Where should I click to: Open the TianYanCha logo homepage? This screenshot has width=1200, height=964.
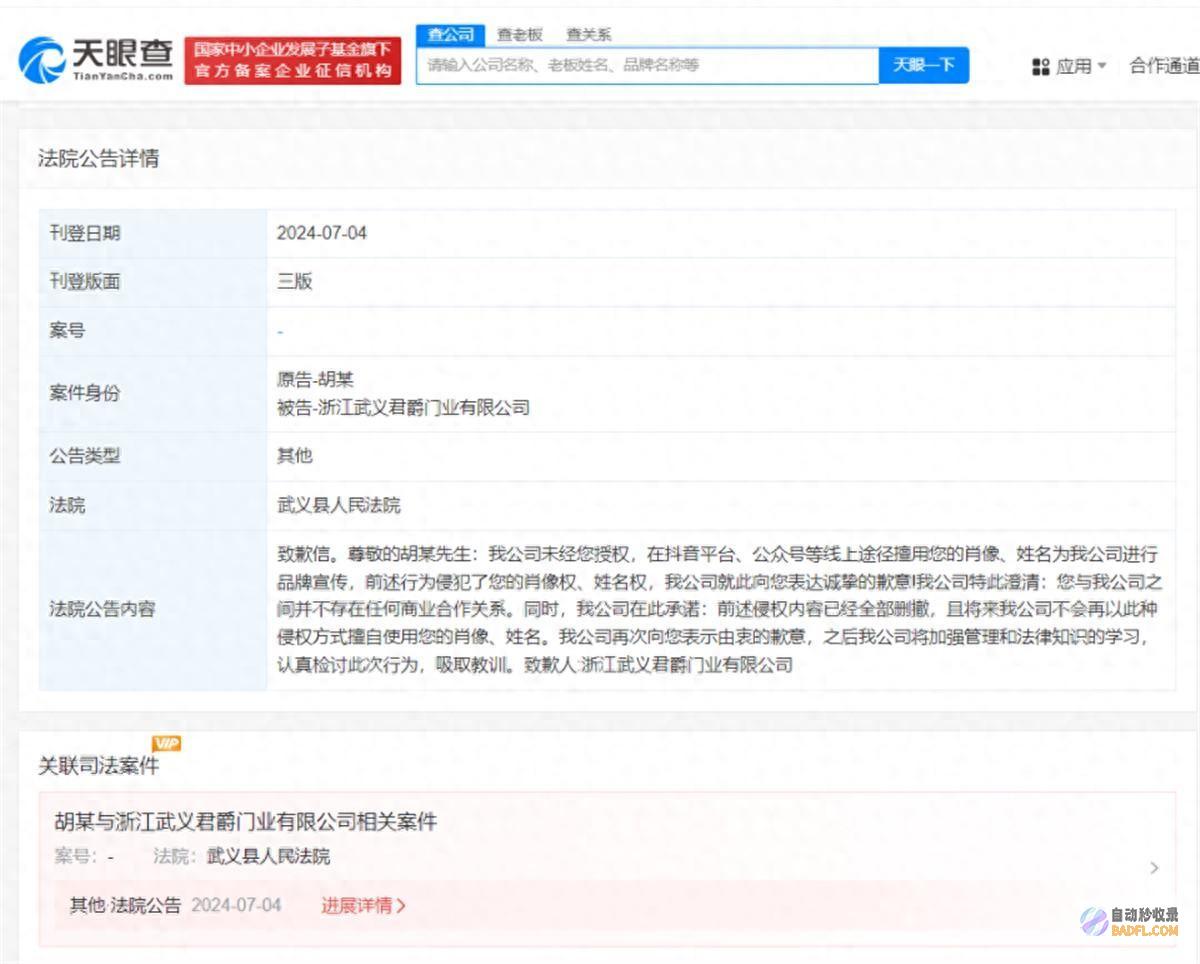(96, 59)
